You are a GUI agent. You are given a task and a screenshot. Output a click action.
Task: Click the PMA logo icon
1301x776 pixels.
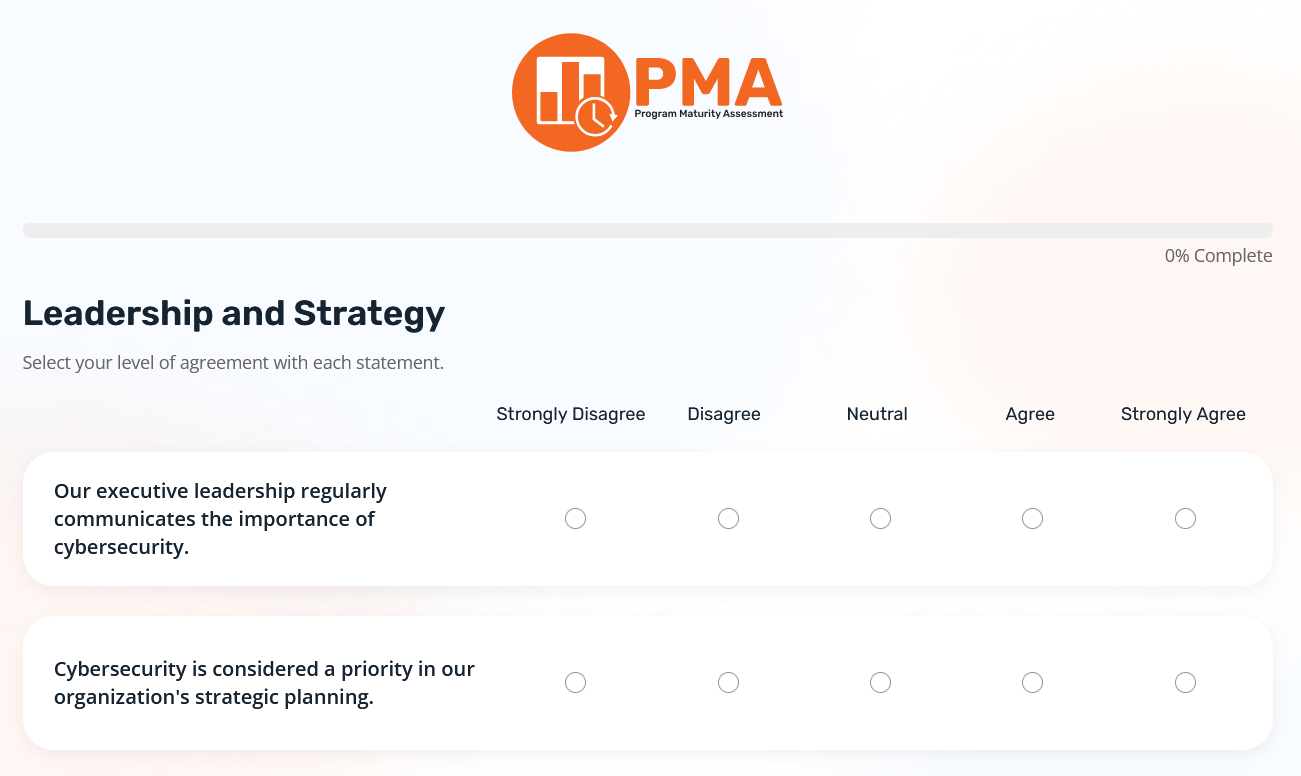pyautogui.click(x=570, y=91)
